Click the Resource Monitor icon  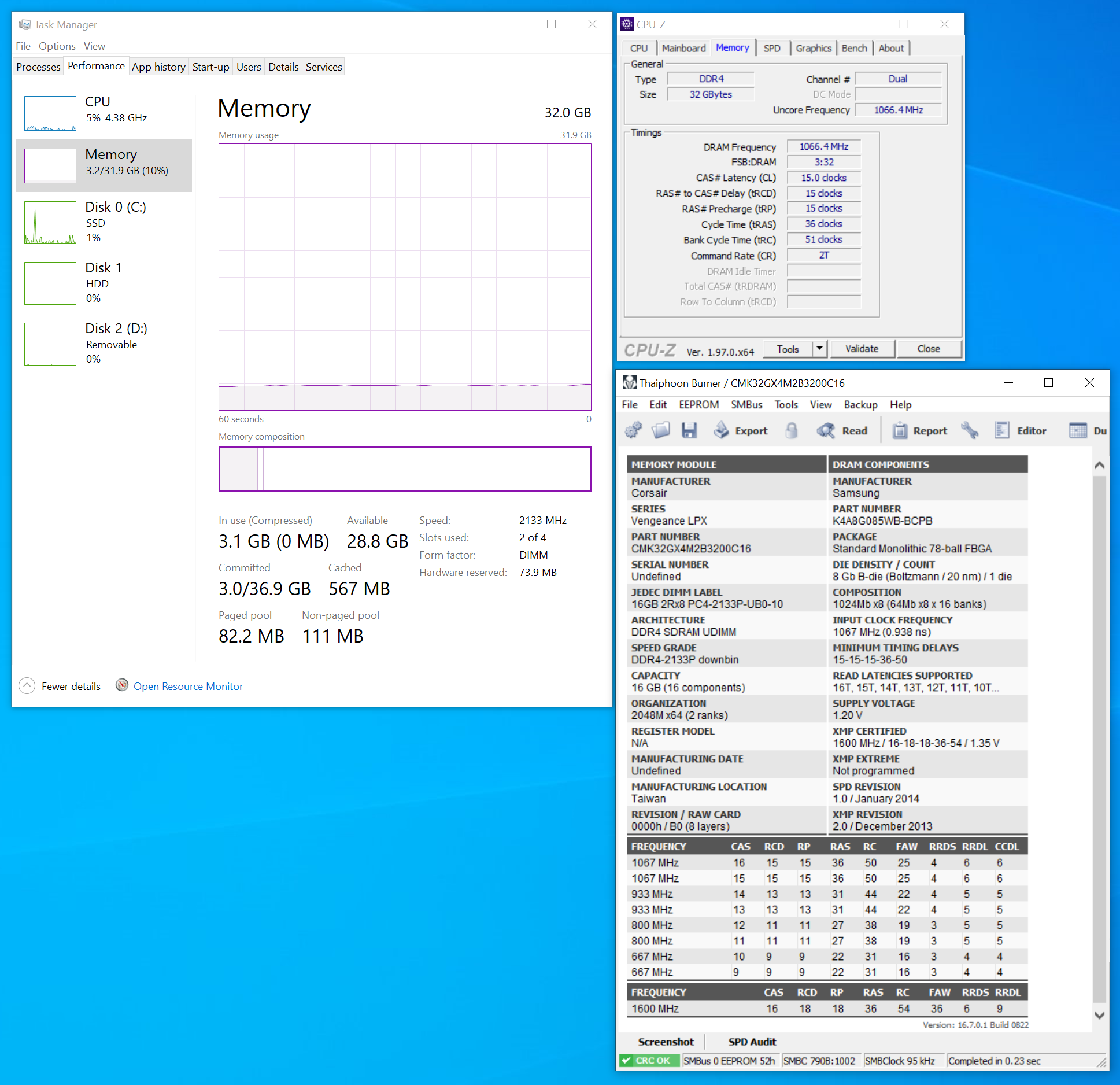122,685
